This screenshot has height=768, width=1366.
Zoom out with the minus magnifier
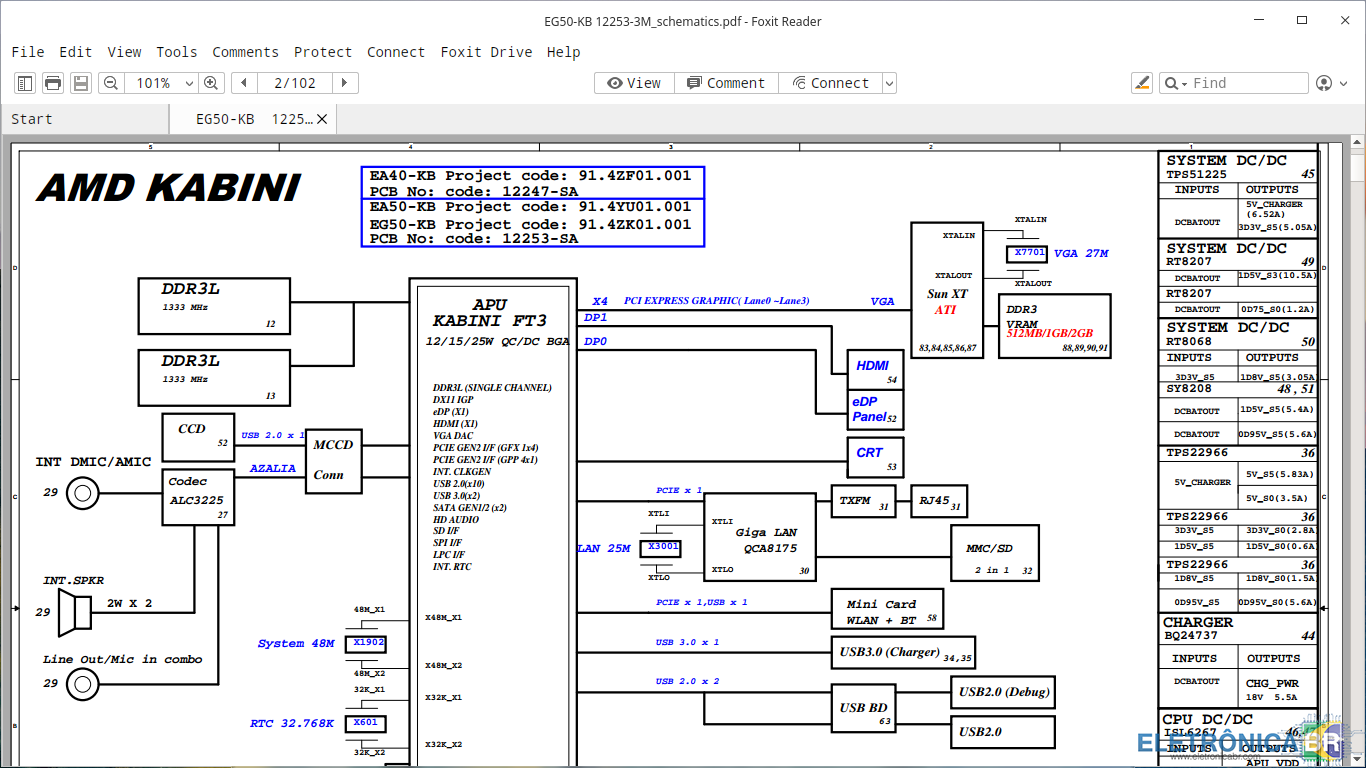[x=111, y=83]
